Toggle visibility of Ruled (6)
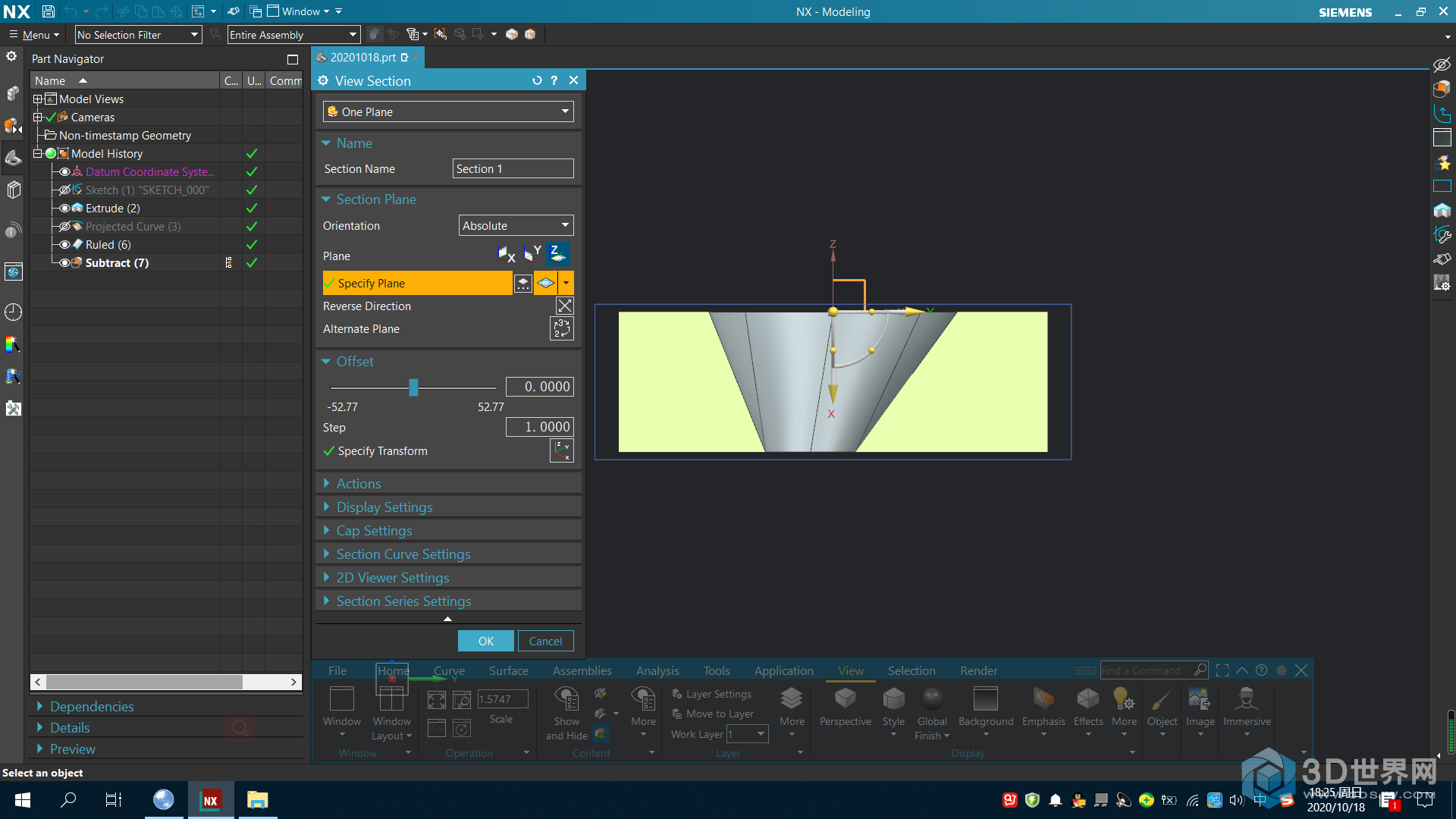1456x819 pixels. [x=65, y=245]
